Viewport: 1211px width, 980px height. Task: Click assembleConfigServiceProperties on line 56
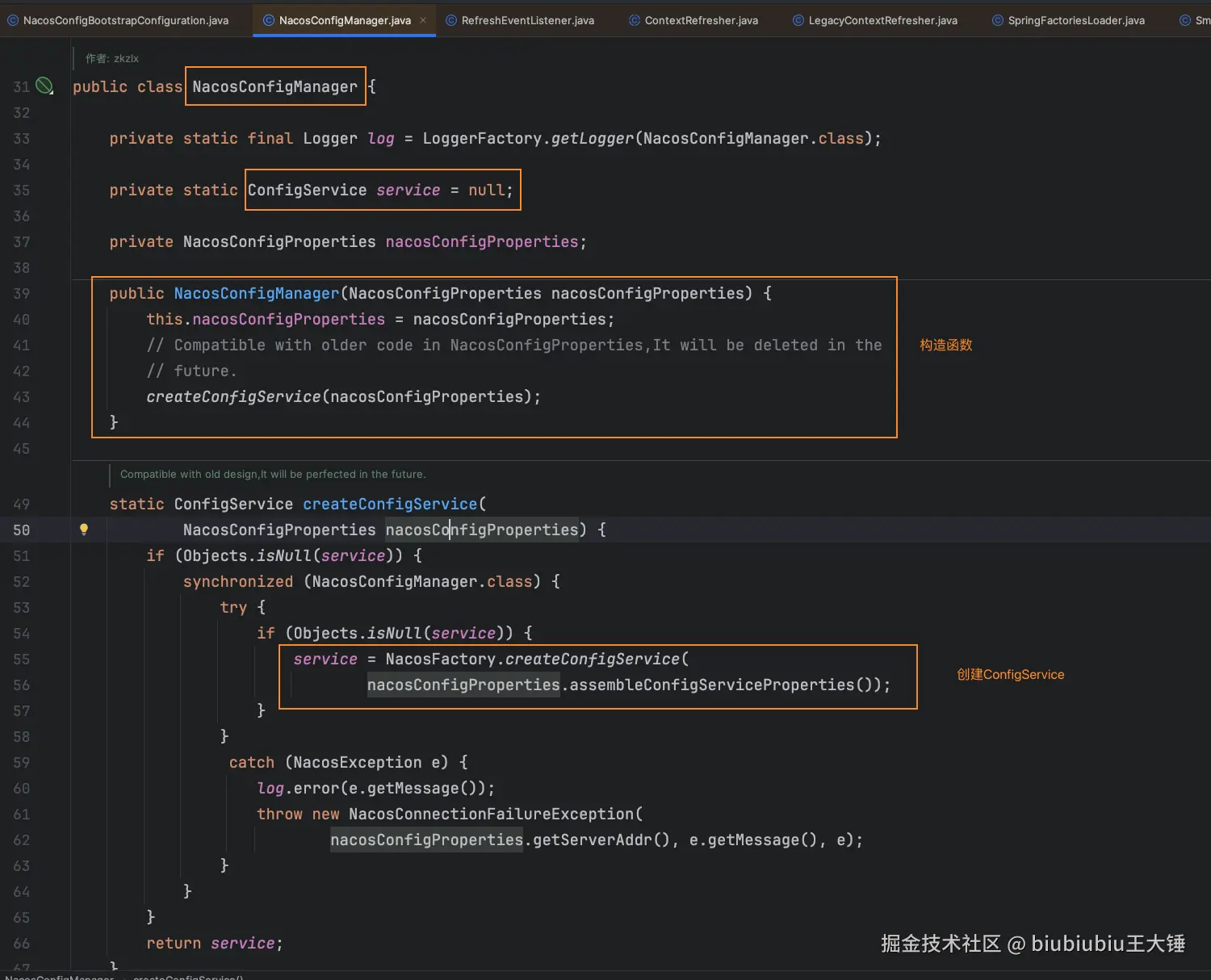coord(712,685)
